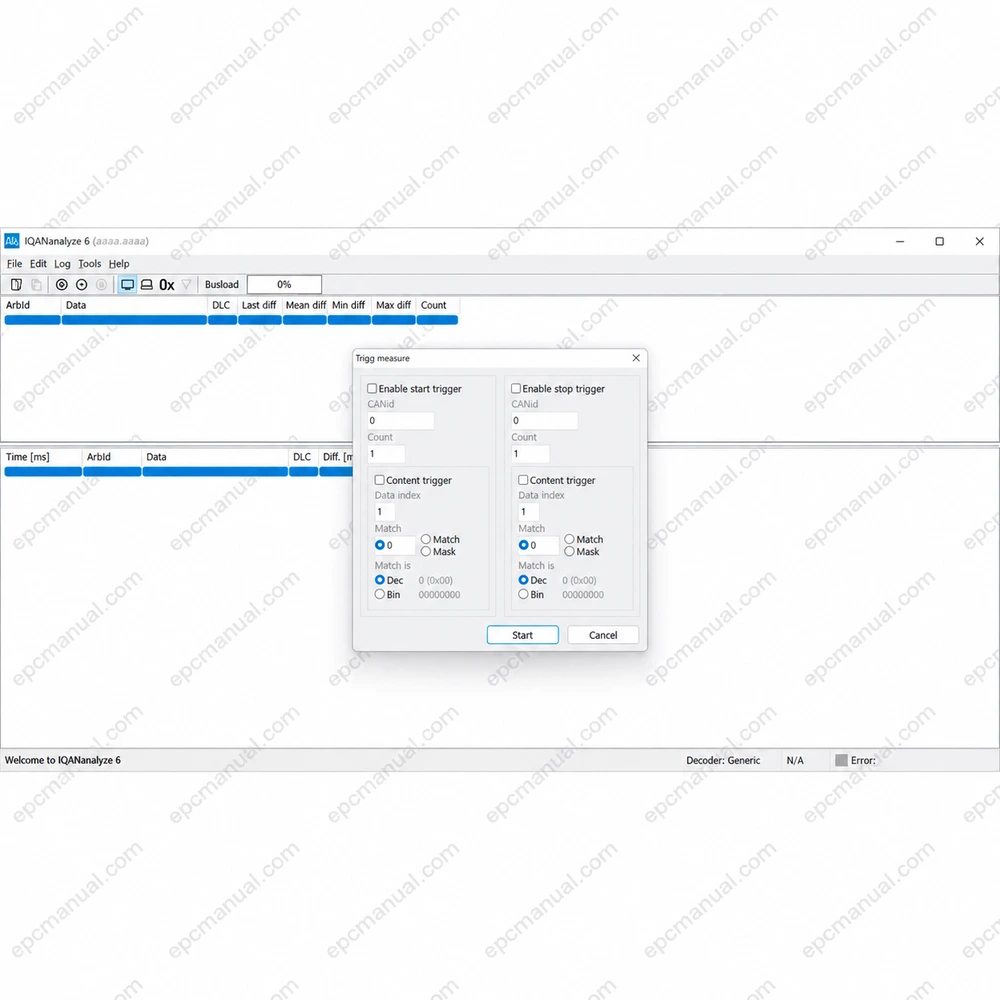Click the stop trigger Data index field
Image resolution: width=1000 pixels, height=1000 pixels.
tap(529, 512)
